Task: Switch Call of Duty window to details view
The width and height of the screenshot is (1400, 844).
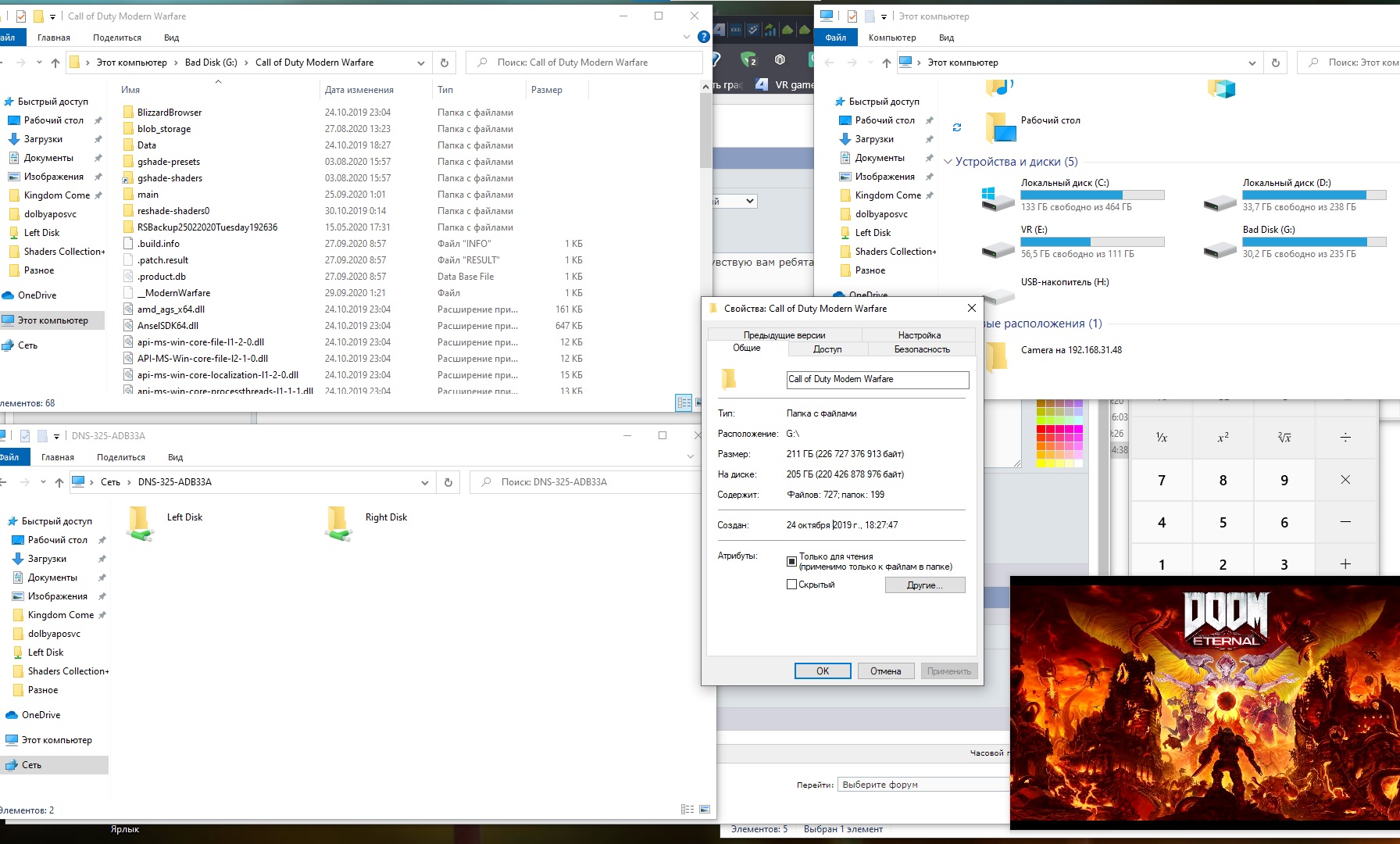Action: [684, 403]
